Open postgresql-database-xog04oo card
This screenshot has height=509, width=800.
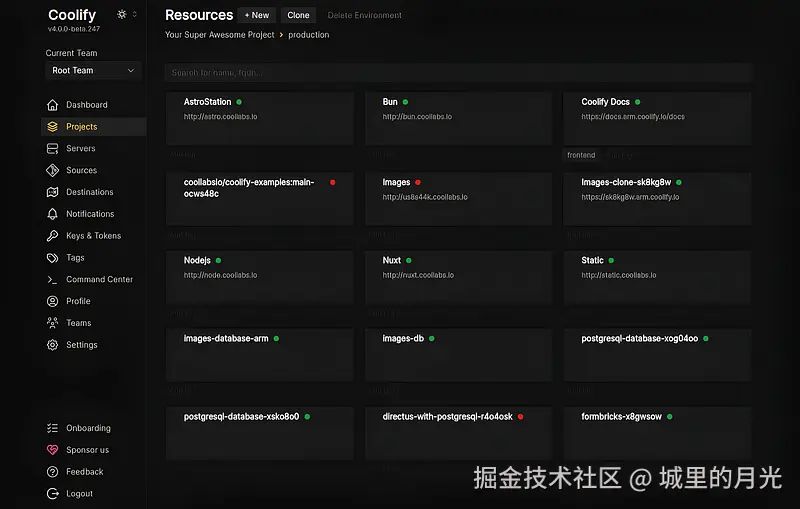click(657, 355)
